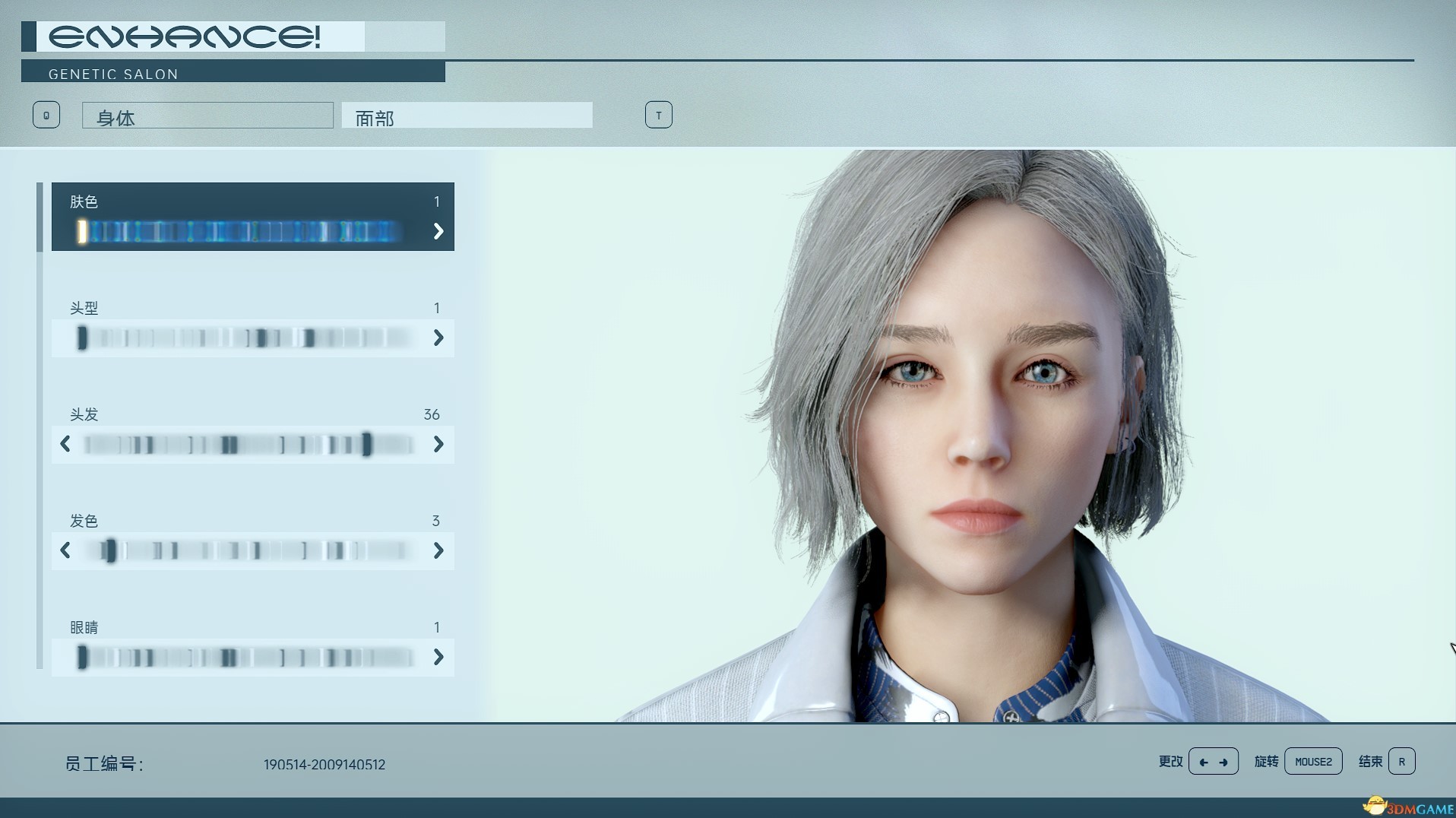Viewport: 1456px width, 818px height.
Task: Click the 发色 hair color gene slider
Action: tap(248, 550)
